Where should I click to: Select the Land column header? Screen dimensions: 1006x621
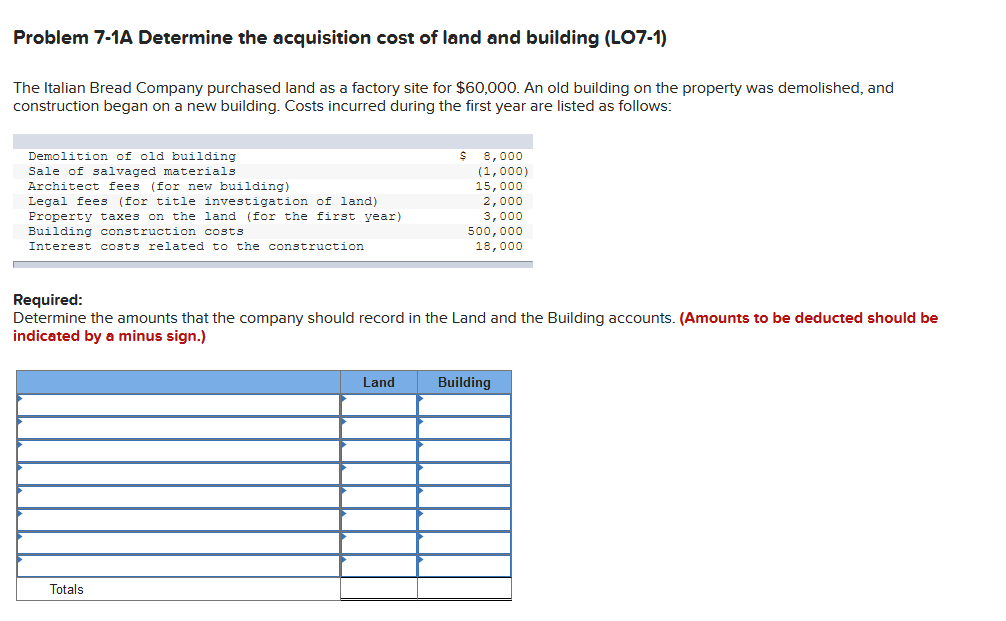[380, 382]
